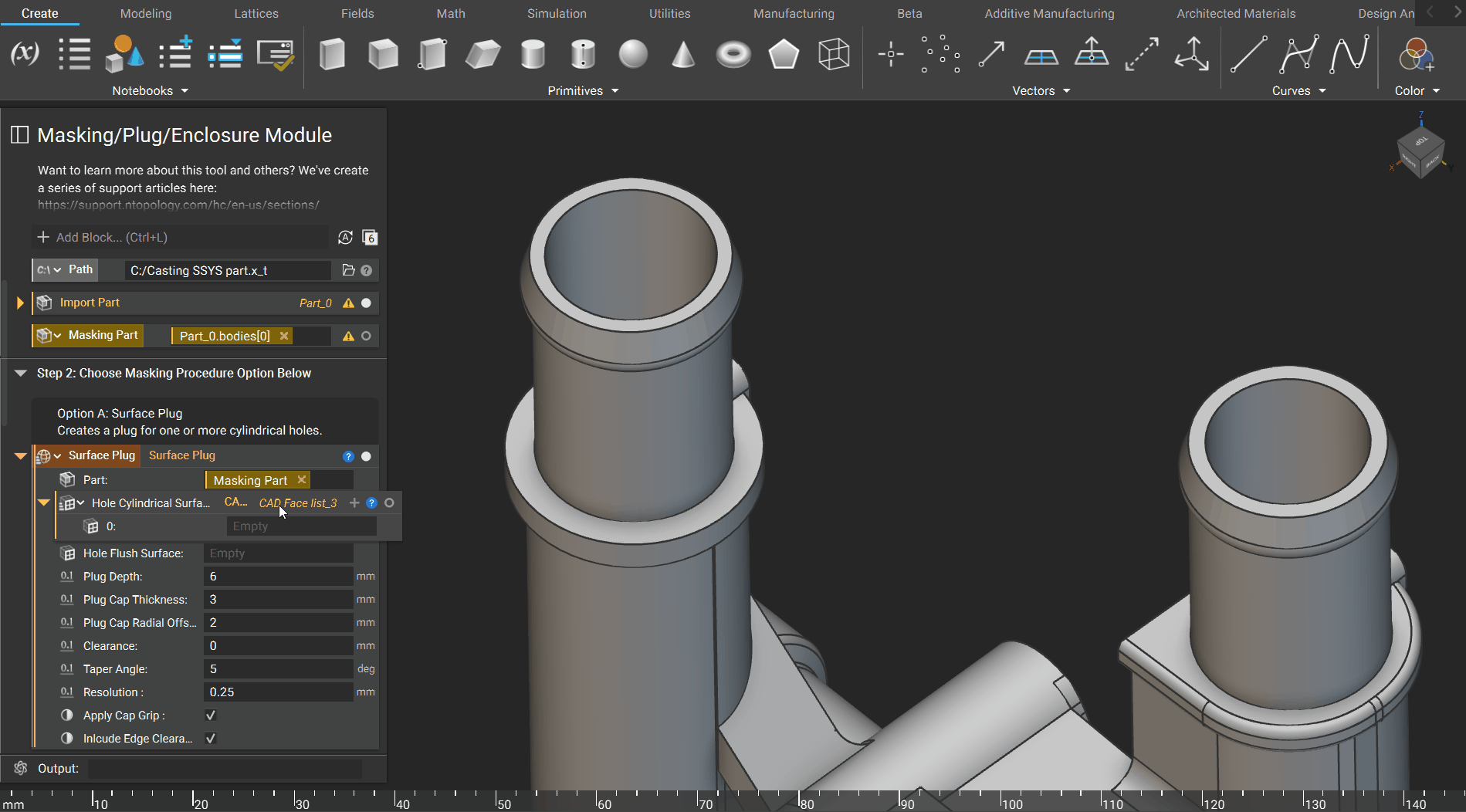Toggle Import Part visibility dot
1466x812 pixels.
pos(367,303)
